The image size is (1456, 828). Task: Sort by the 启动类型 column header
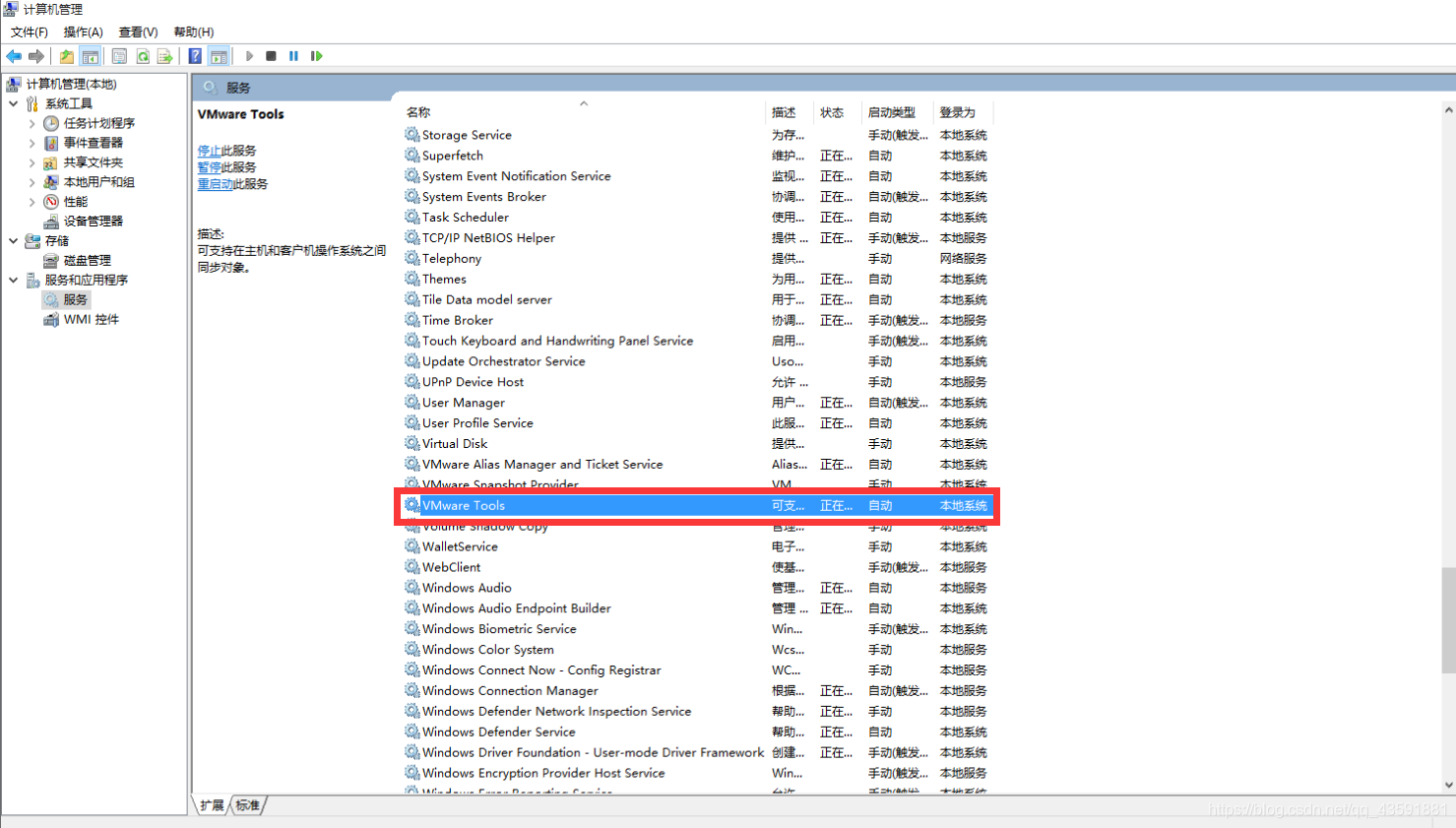tap(898, 112)
